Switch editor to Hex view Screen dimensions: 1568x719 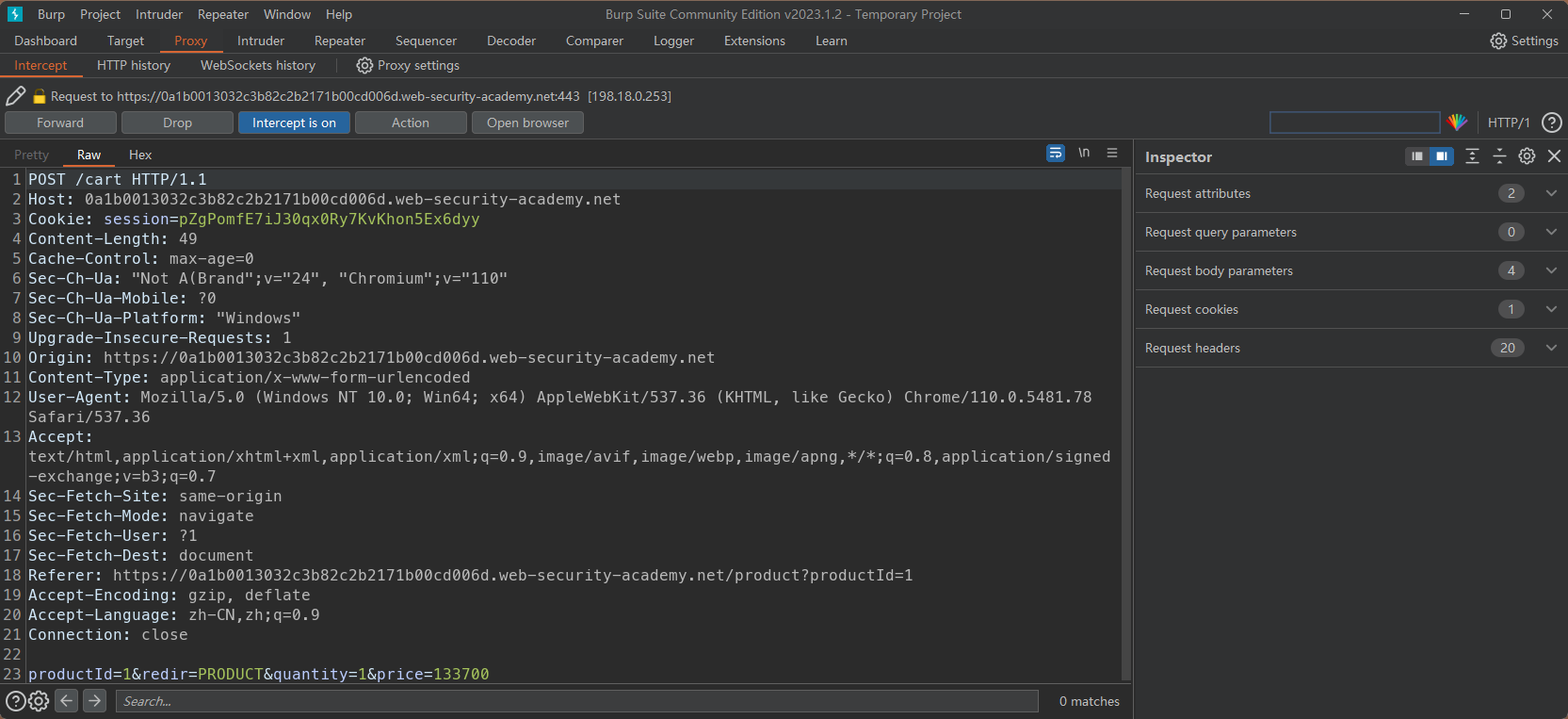(140, 155)
